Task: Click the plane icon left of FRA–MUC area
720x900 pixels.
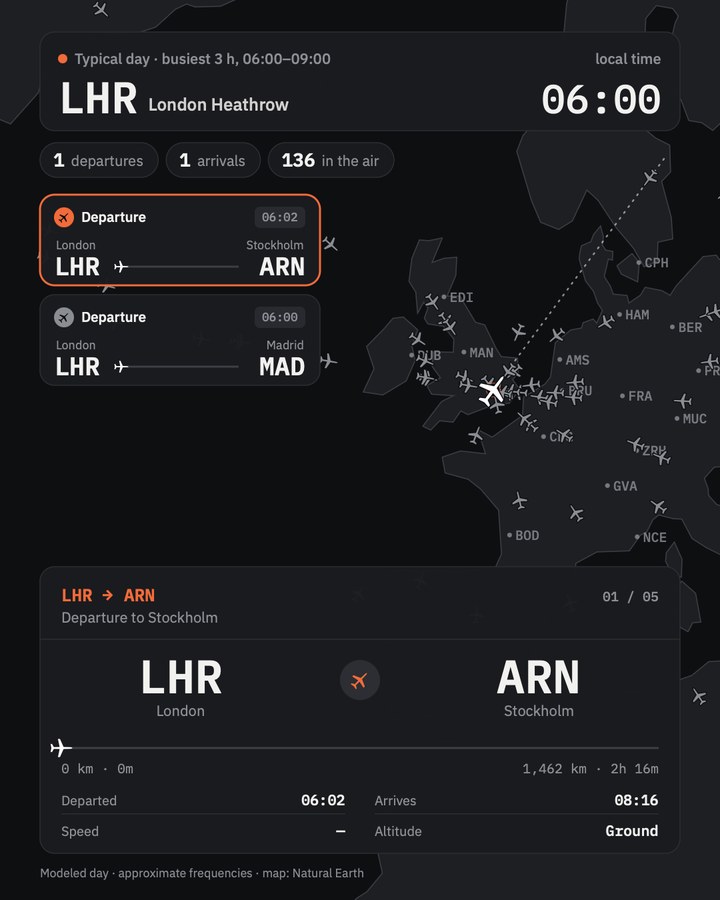Action: pyautogui.click(x=683, y=400)
